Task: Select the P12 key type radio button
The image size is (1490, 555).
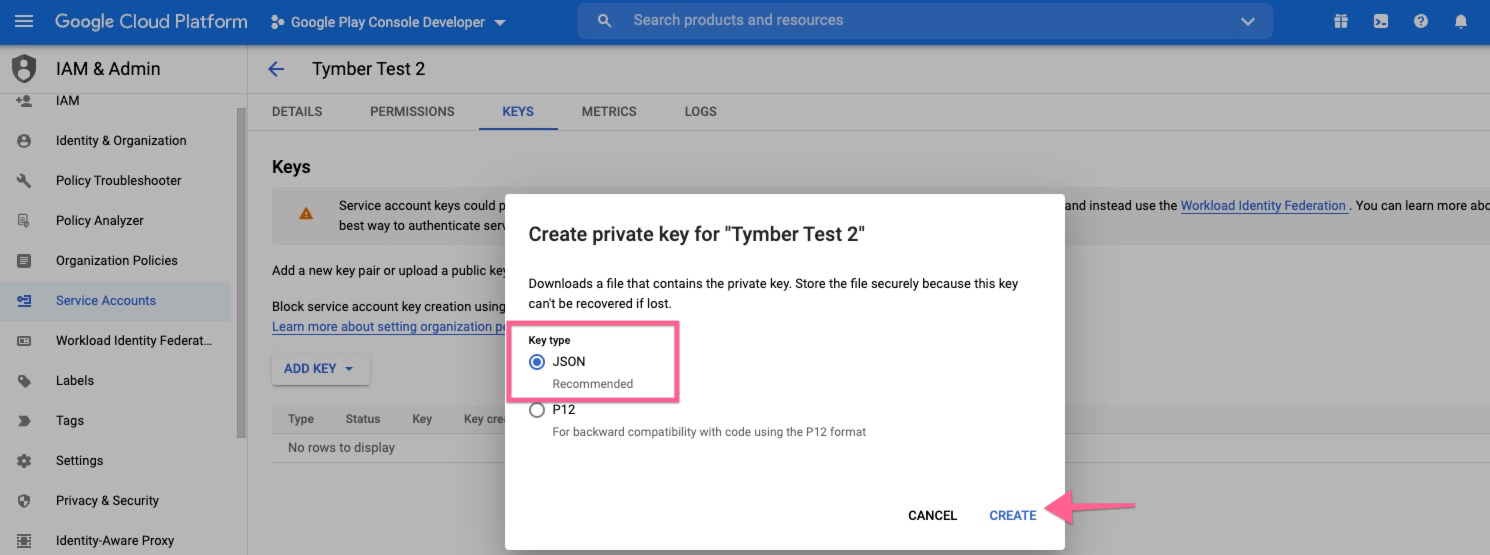Action: [537, 410]
